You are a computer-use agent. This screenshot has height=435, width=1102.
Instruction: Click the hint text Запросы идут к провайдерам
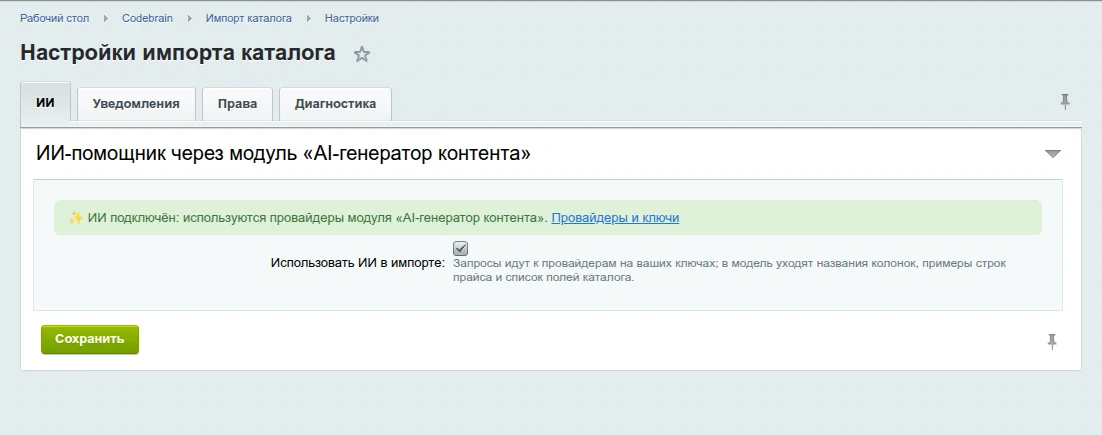[730, 270]
